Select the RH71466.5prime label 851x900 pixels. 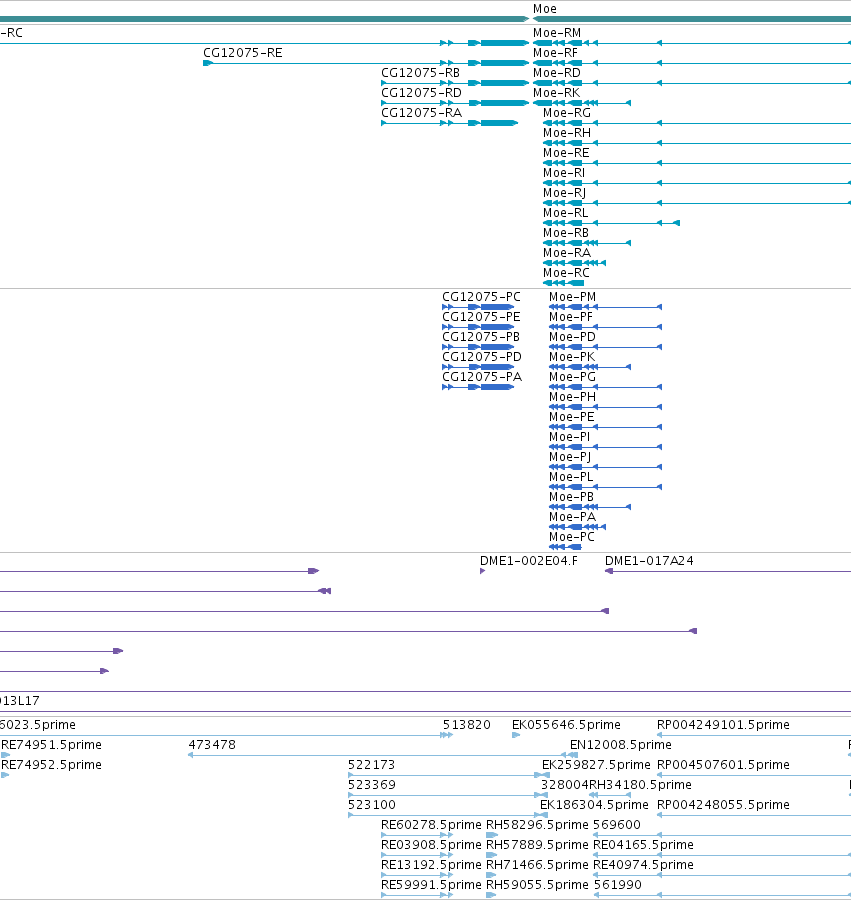[537, 866]
